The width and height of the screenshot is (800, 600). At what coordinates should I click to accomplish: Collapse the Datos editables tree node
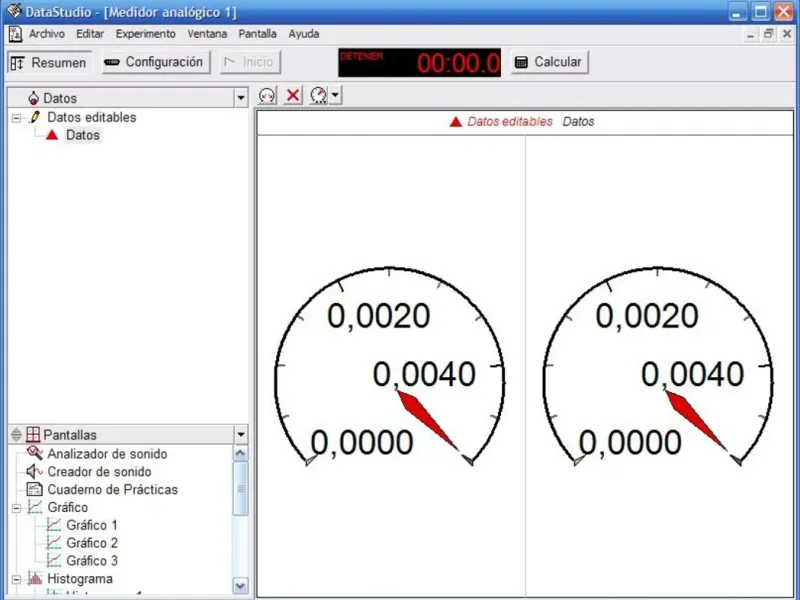pos(16,118)
